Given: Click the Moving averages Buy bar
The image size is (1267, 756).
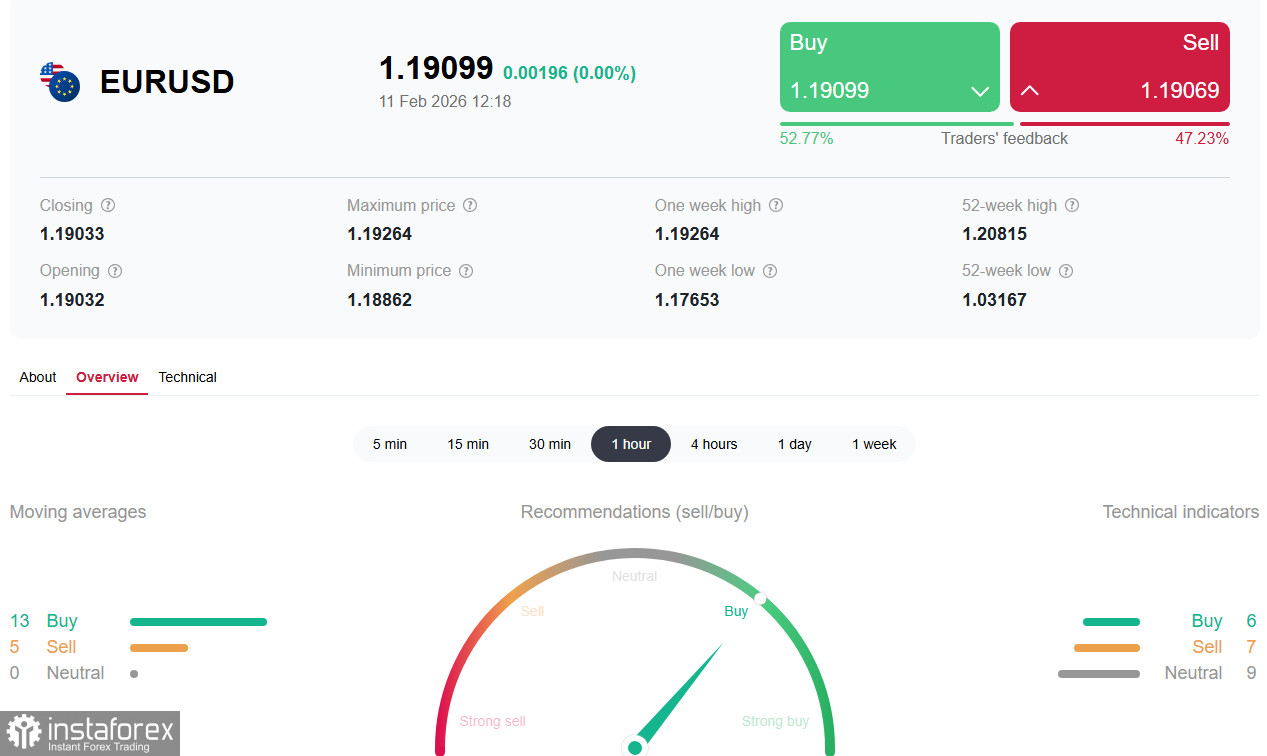Looking at the screenshot, I should pyautogui.click(x=198, y=622).
